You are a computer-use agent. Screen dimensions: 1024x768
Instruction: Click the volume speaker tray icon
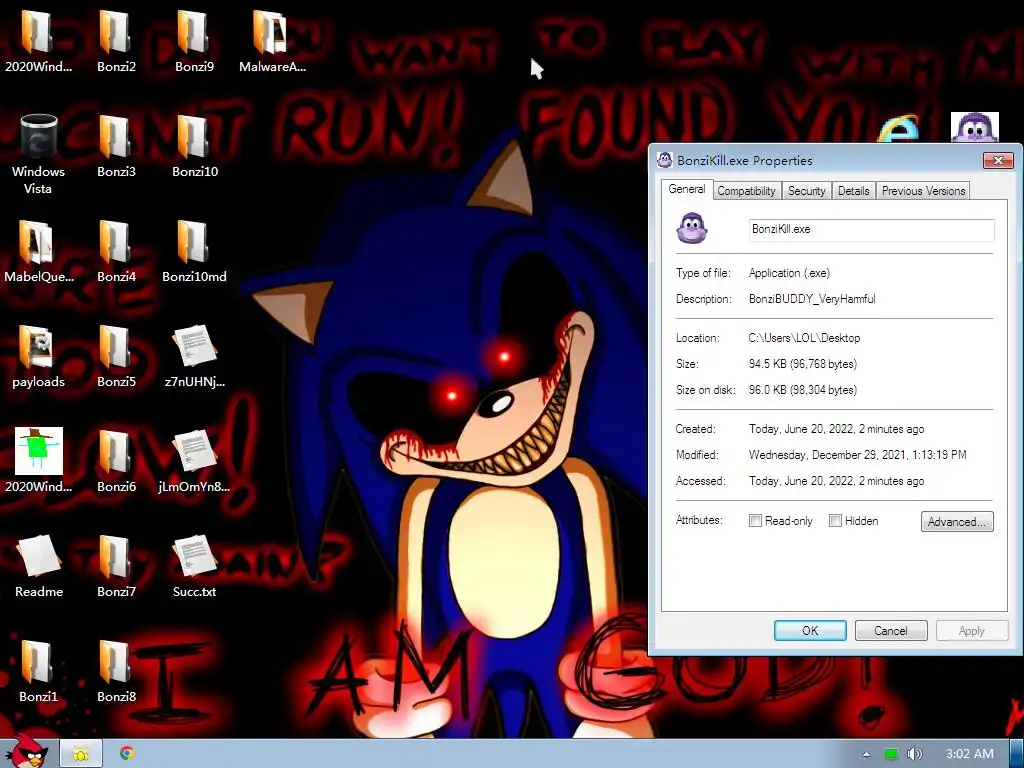[x=914, y=754]
